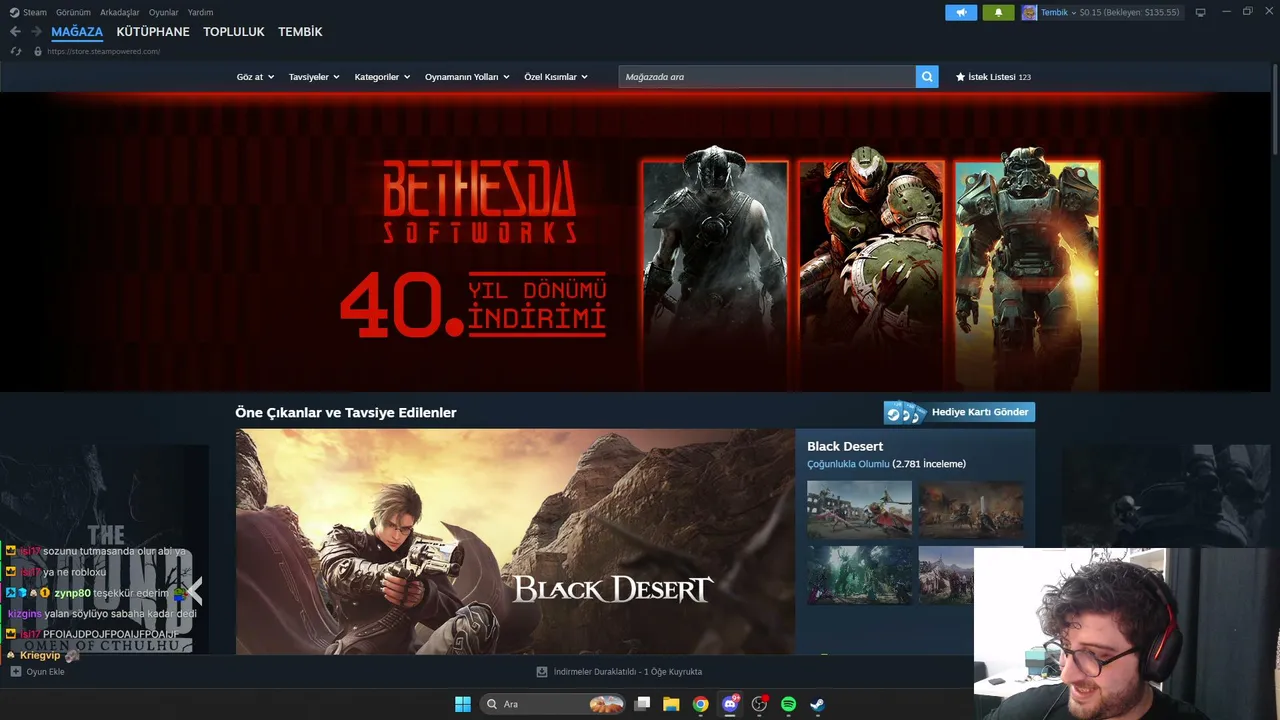
Task: Open Google Chrome from the taskbar
Action: [x=701, y=704]
